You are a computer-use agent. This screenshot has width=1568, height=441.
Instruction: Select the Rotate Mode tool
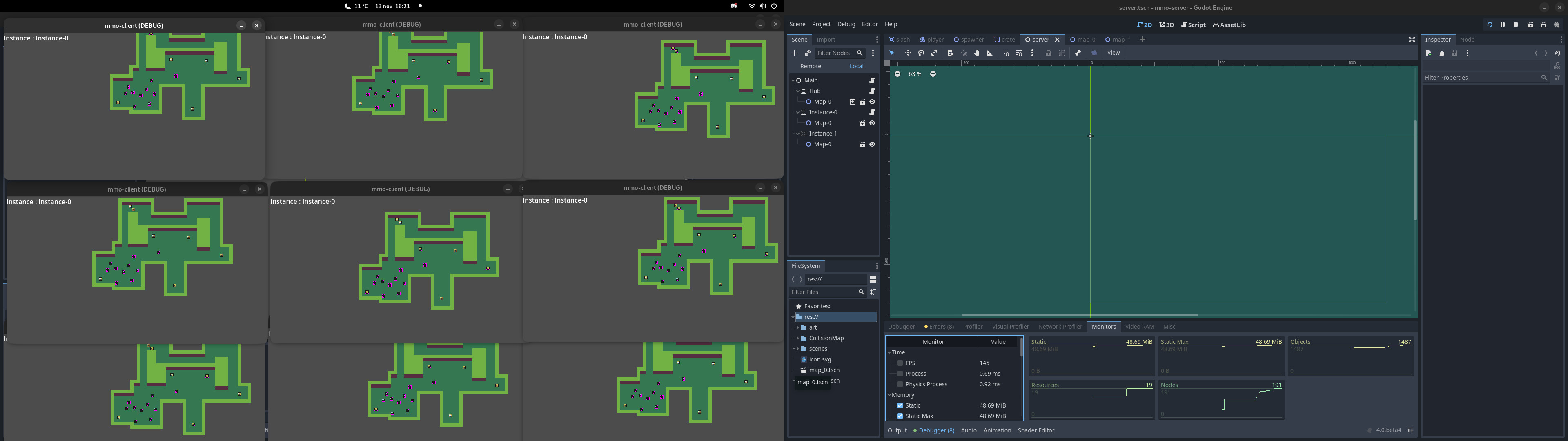(921, 53)
